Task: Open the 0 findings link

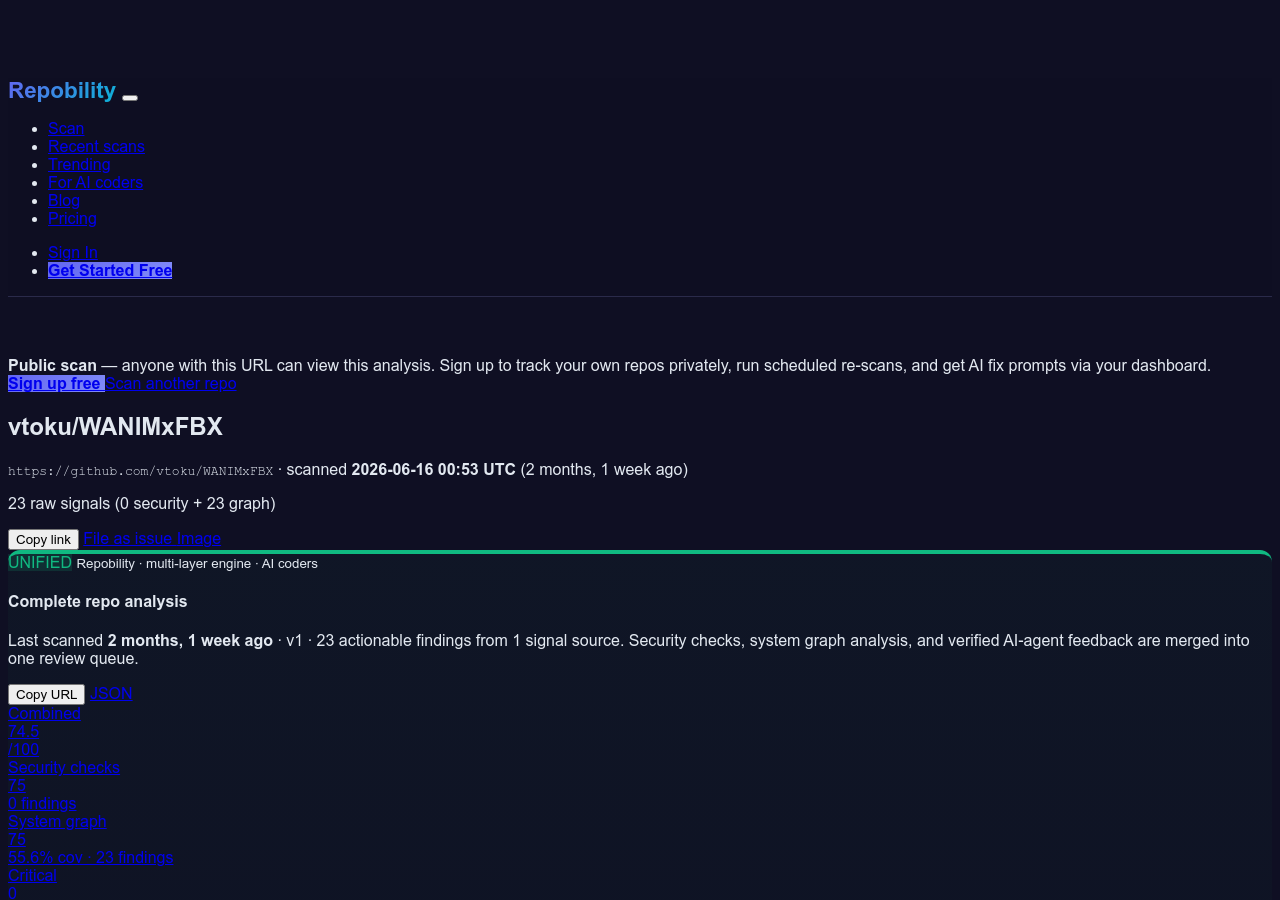Action: (42, 803)
